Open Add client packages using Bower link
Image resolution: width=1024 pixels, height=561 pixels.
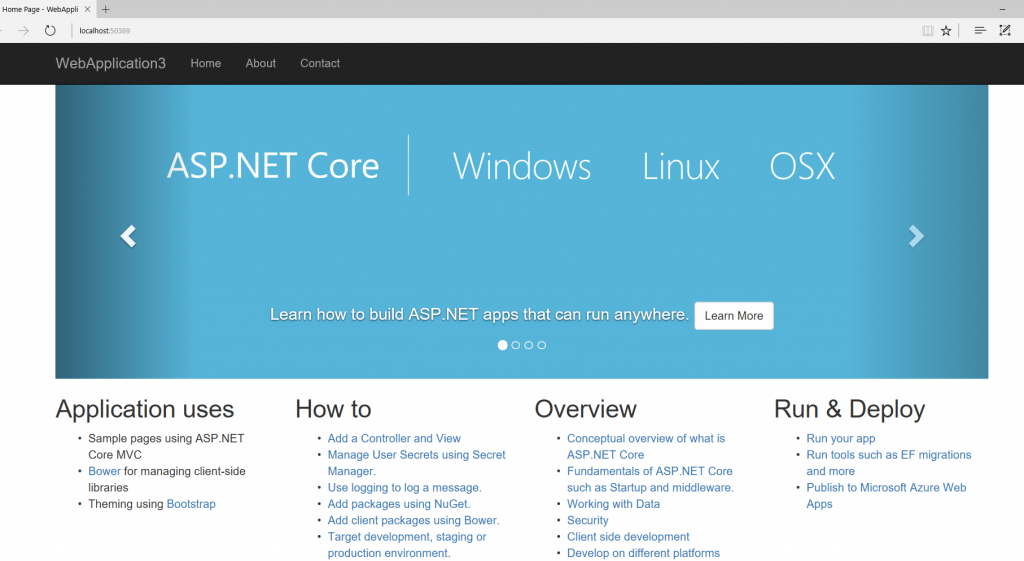(413, 520)
